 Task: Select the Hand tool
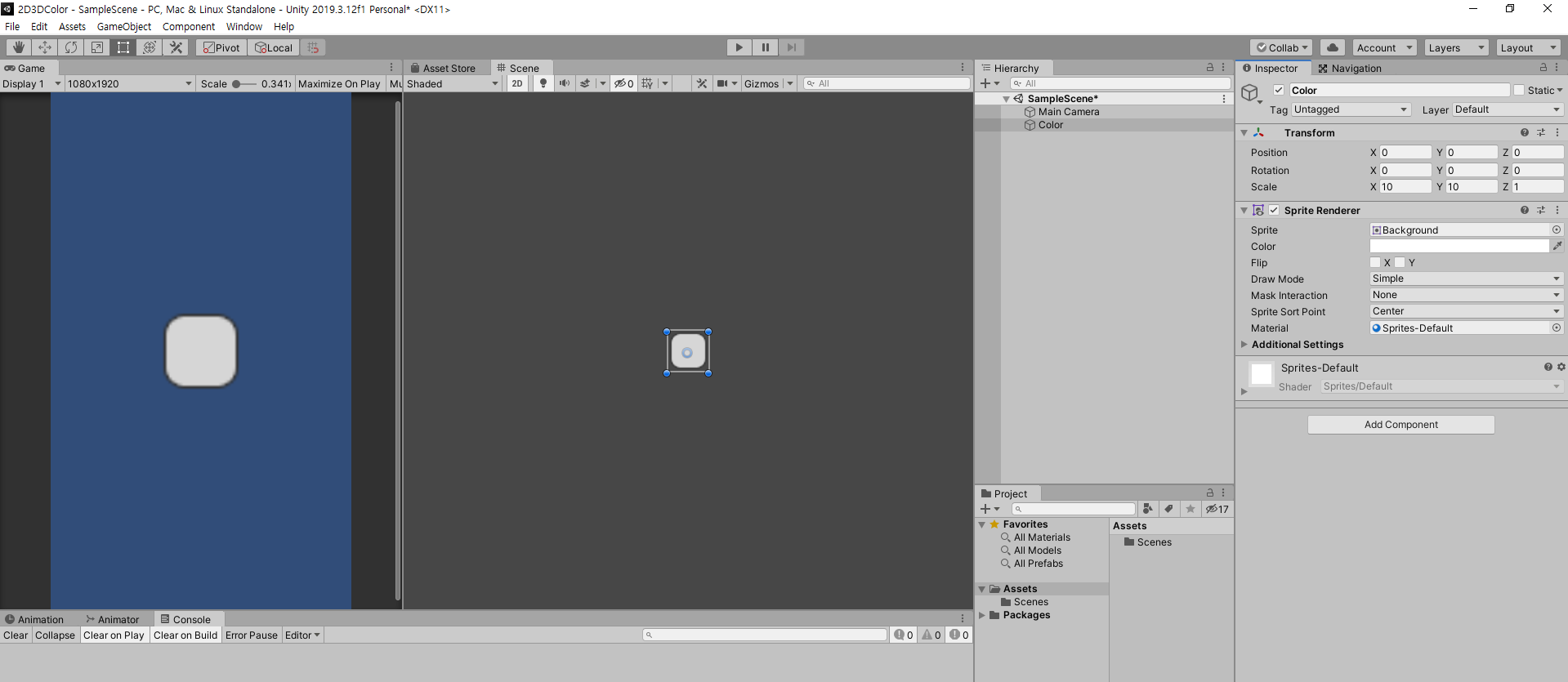18,47
